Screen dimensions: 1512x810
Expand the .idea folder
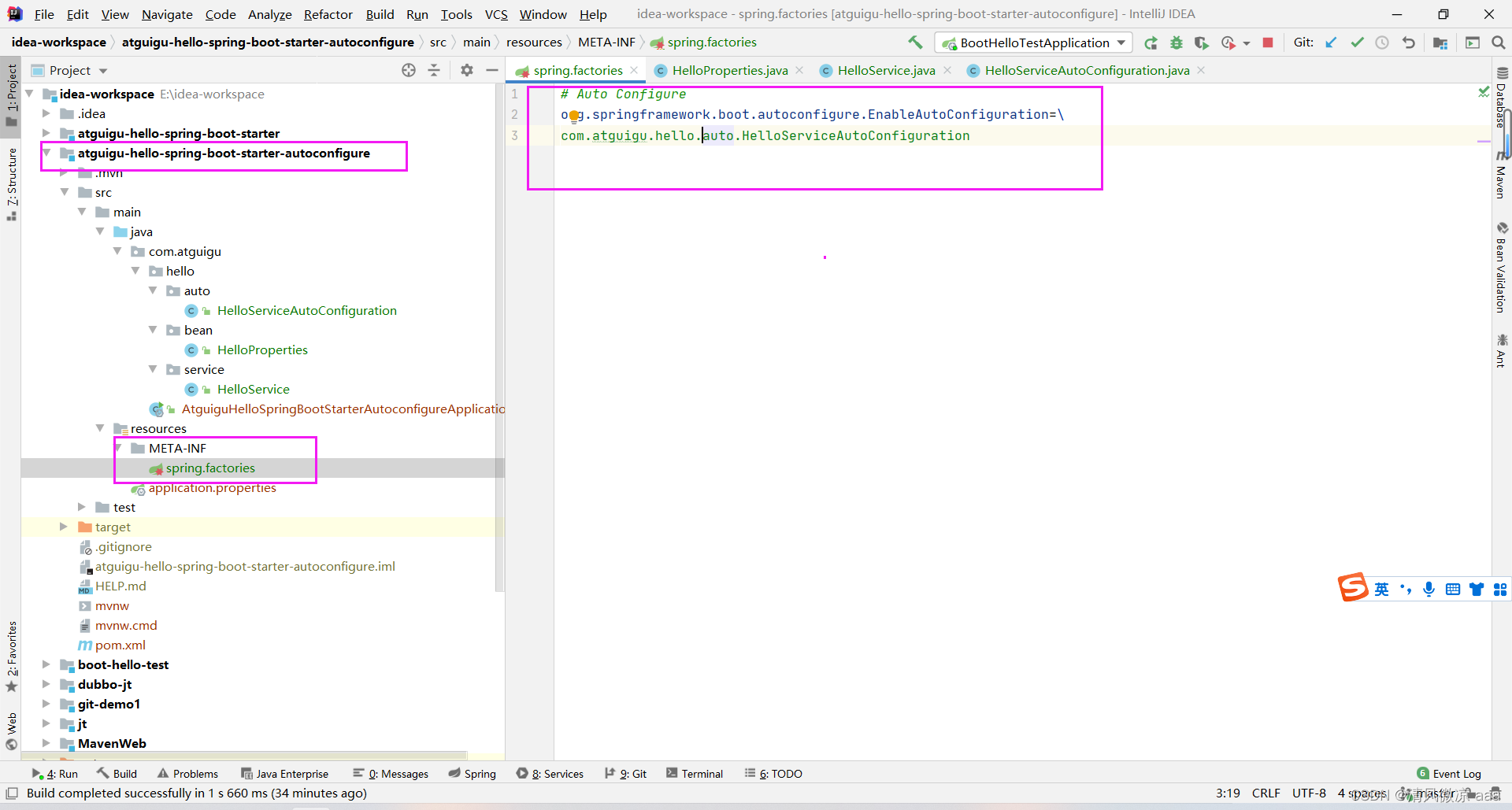coord(46,113)
